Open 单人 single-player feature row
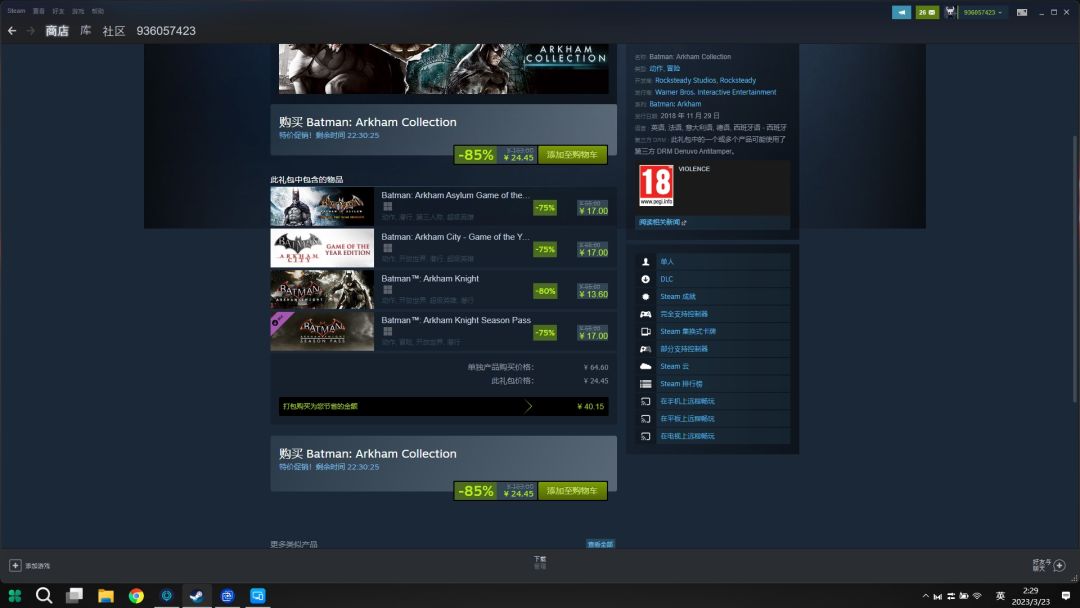The width and height of the screenshot is (1080, 608). tap(712, 262)
